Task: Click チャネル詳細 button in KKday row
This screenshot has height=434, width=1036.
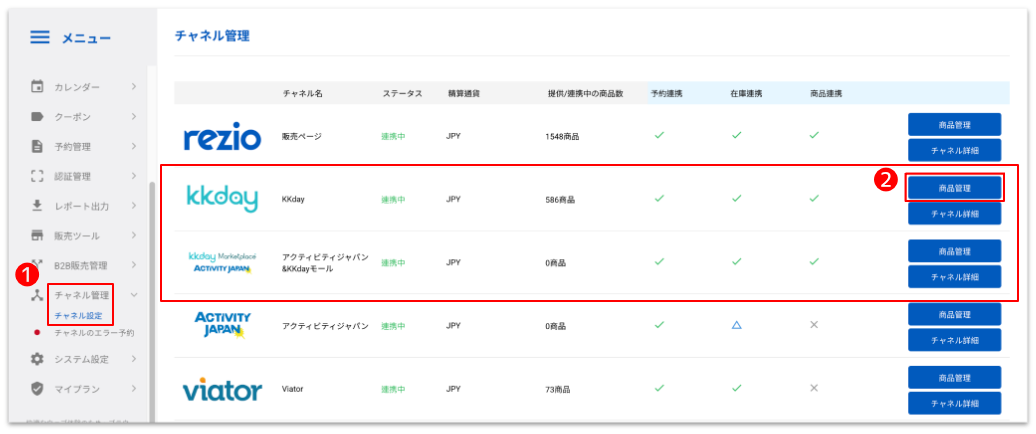Action: point(954,213)
